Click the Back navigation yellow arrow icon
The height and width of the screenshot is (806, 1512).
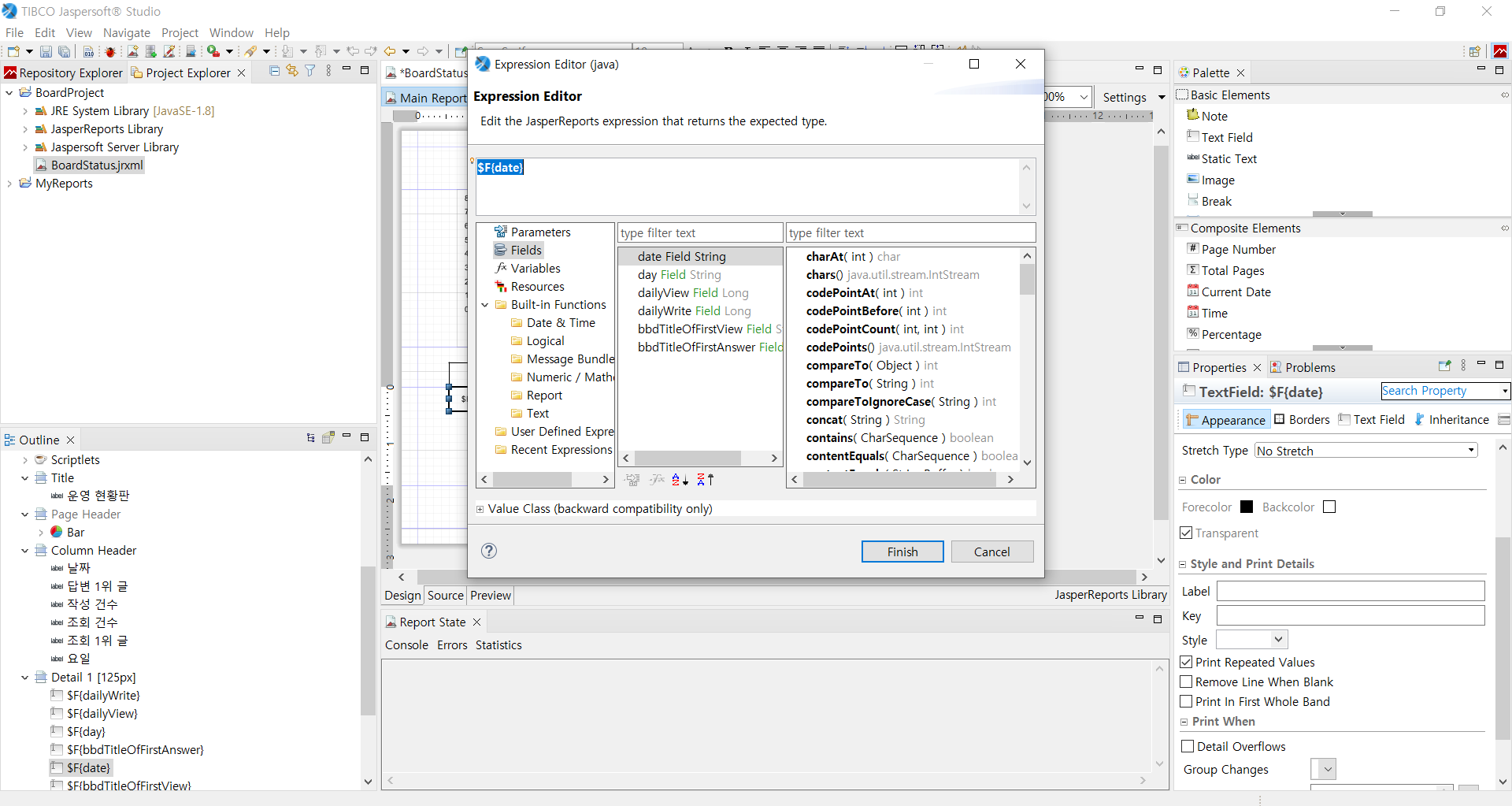[389, 51]
